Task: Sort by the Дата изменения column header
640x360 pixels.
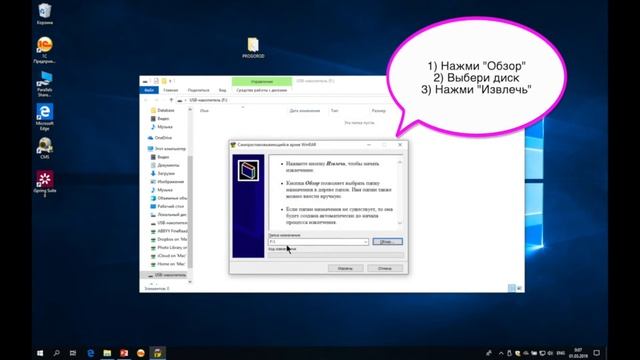Action: (305, 111)
